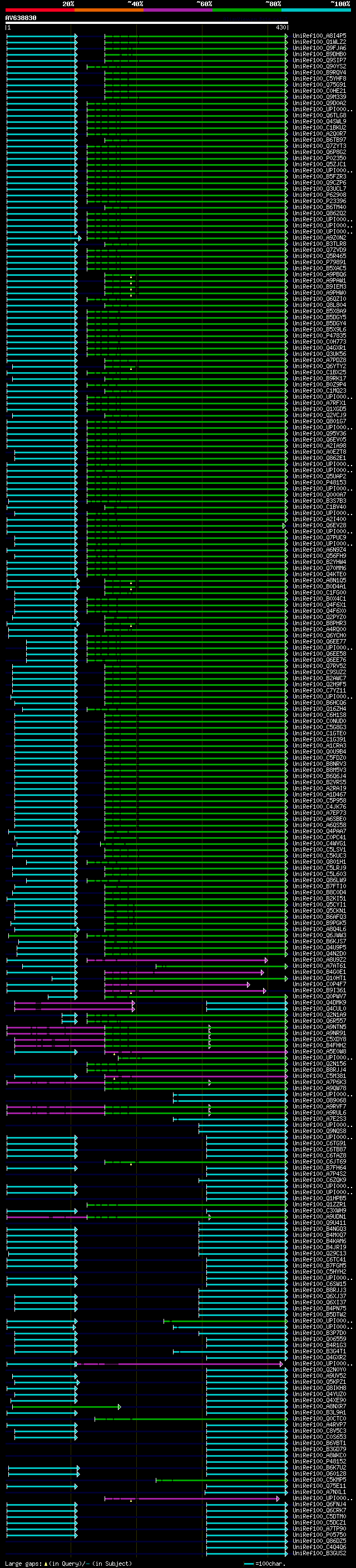Screen dimensions: 356x1568
Task: Select the label UniRef100_P62908
Action: [x=319, y=195]
